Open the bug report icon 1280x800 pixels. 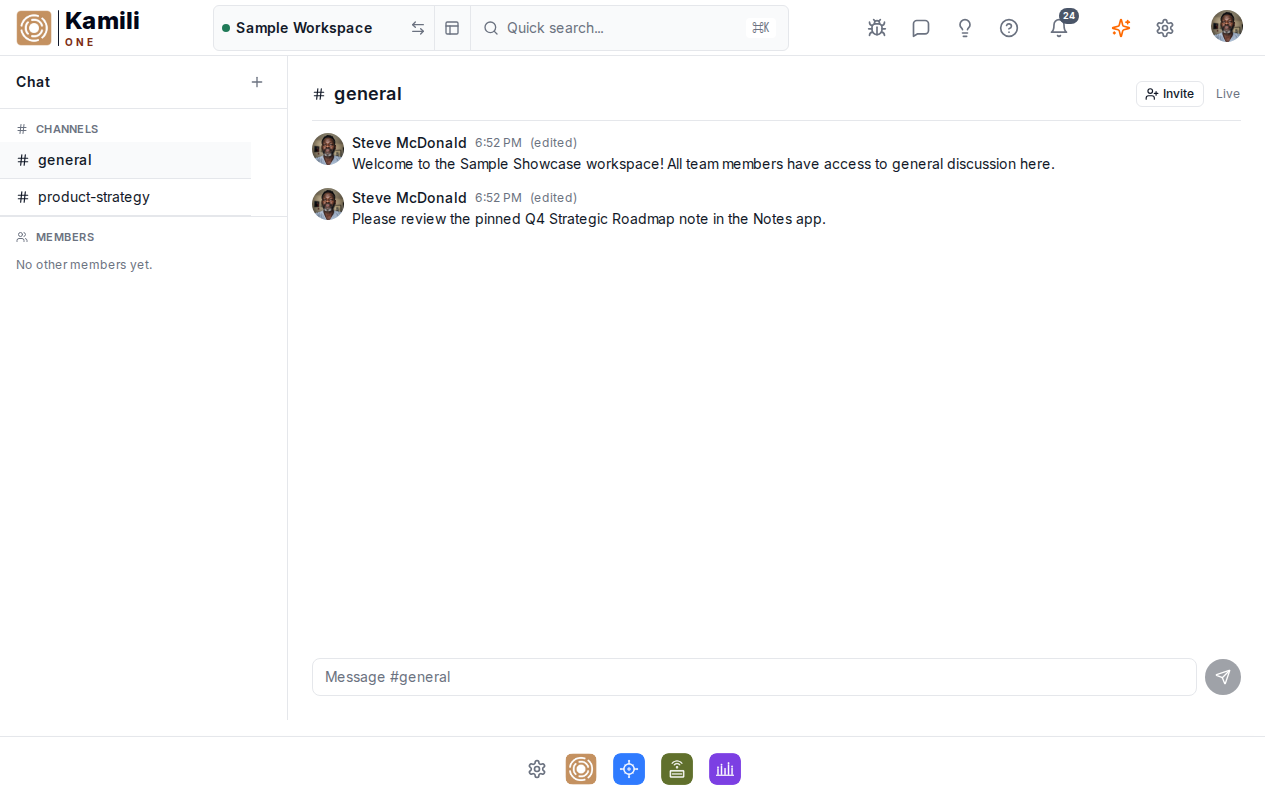877,28
